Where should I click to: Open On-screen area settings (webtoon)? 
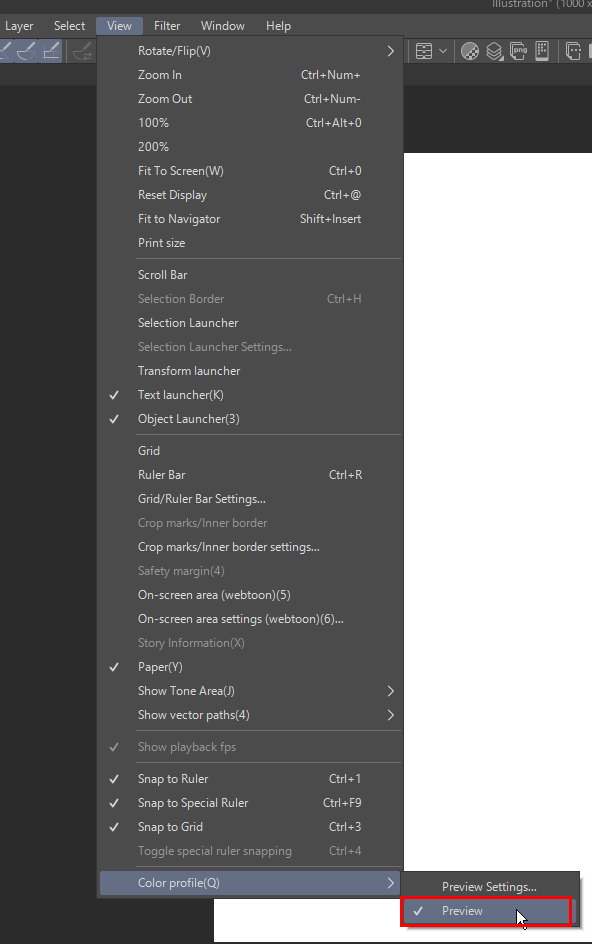click(251, 620)
